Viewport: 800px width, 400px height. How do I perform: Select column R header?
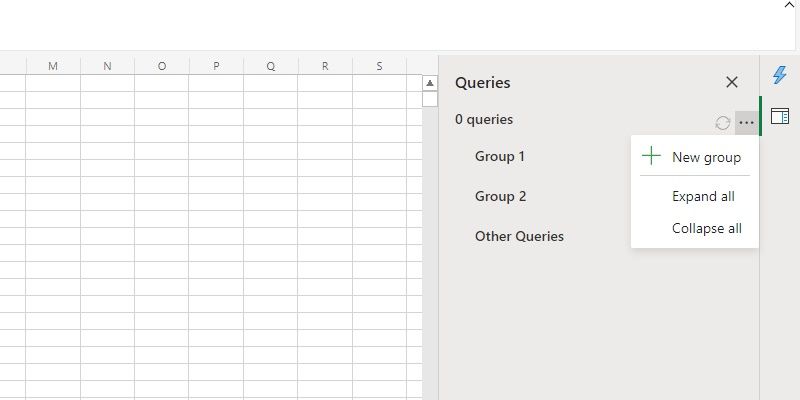click(x=325, y=66)
